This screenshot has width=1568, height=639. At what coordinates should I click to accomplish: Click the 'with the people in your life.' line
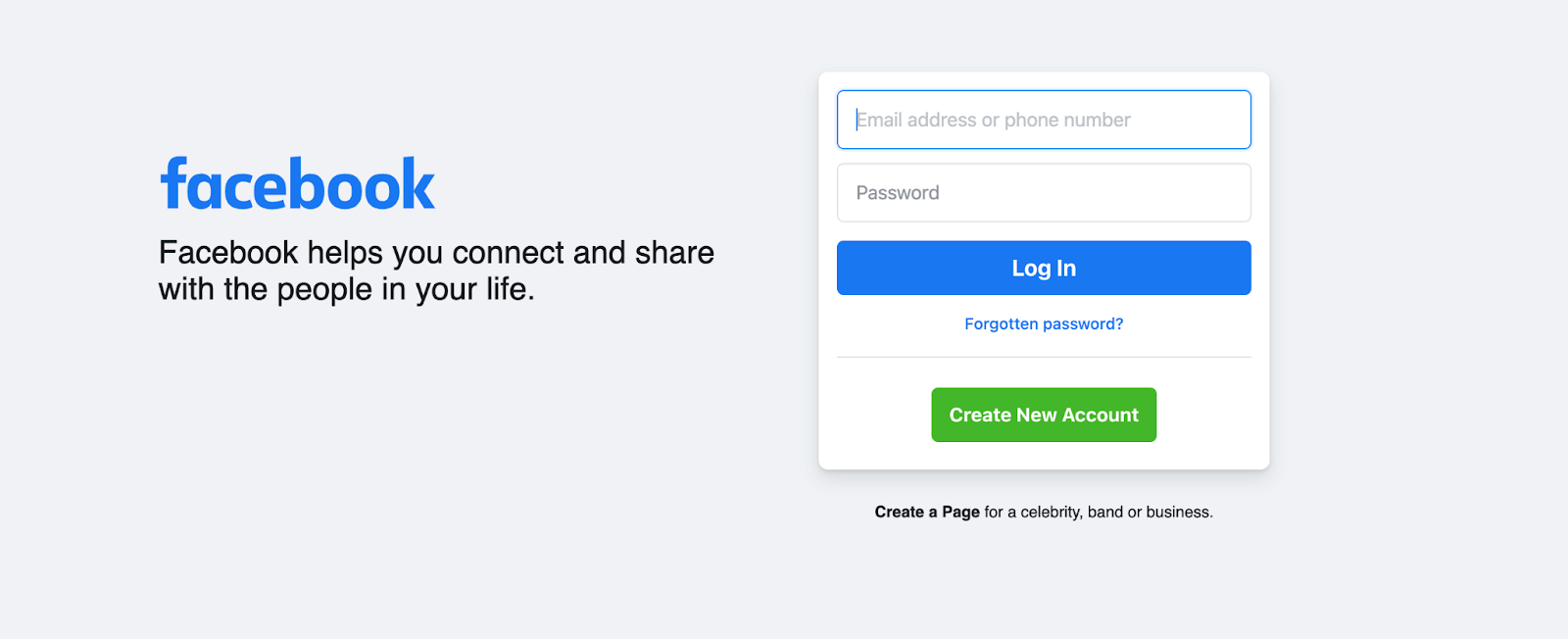[346, 289]
